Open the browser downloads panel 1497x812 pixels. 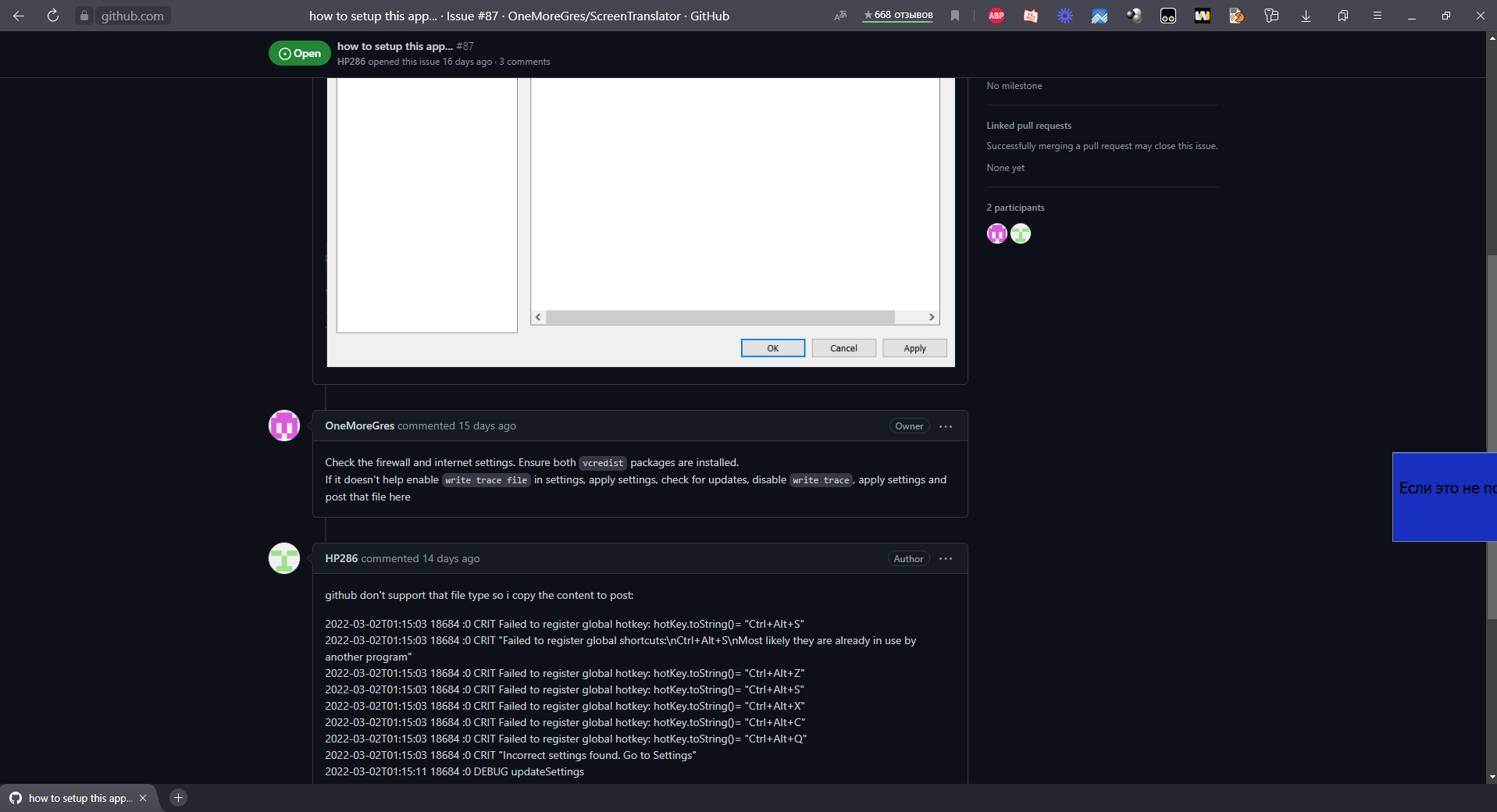click(x=1306, y=15)
